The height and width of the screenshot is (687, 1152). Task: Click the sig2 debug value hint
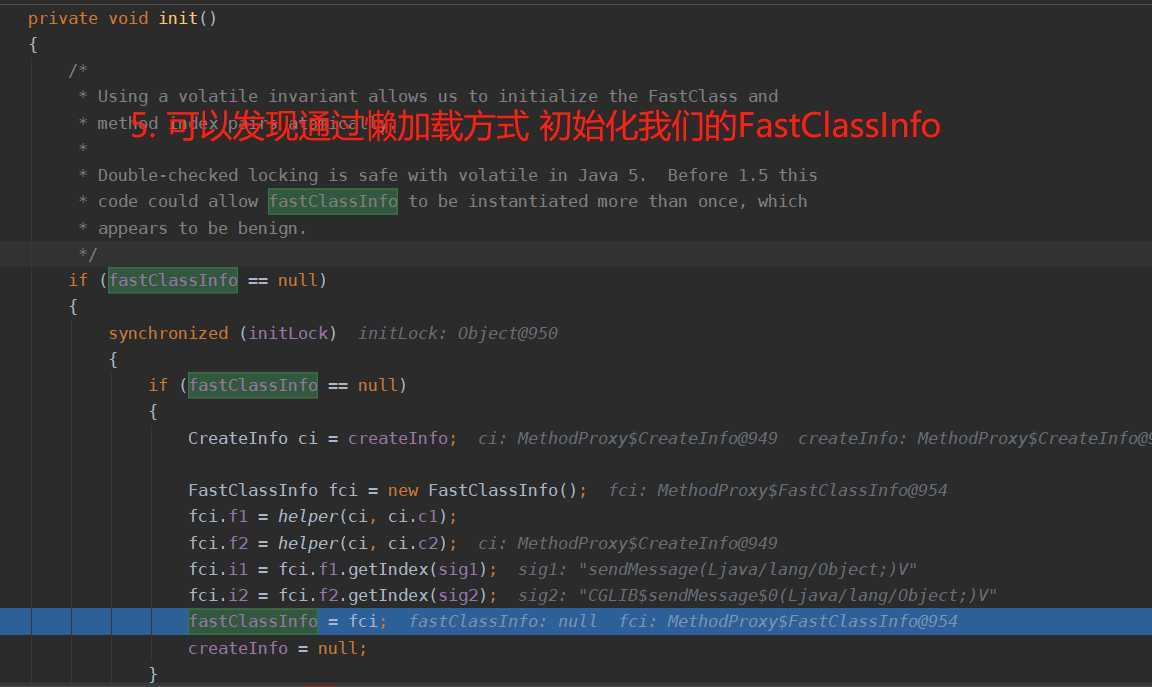[757, 595]
